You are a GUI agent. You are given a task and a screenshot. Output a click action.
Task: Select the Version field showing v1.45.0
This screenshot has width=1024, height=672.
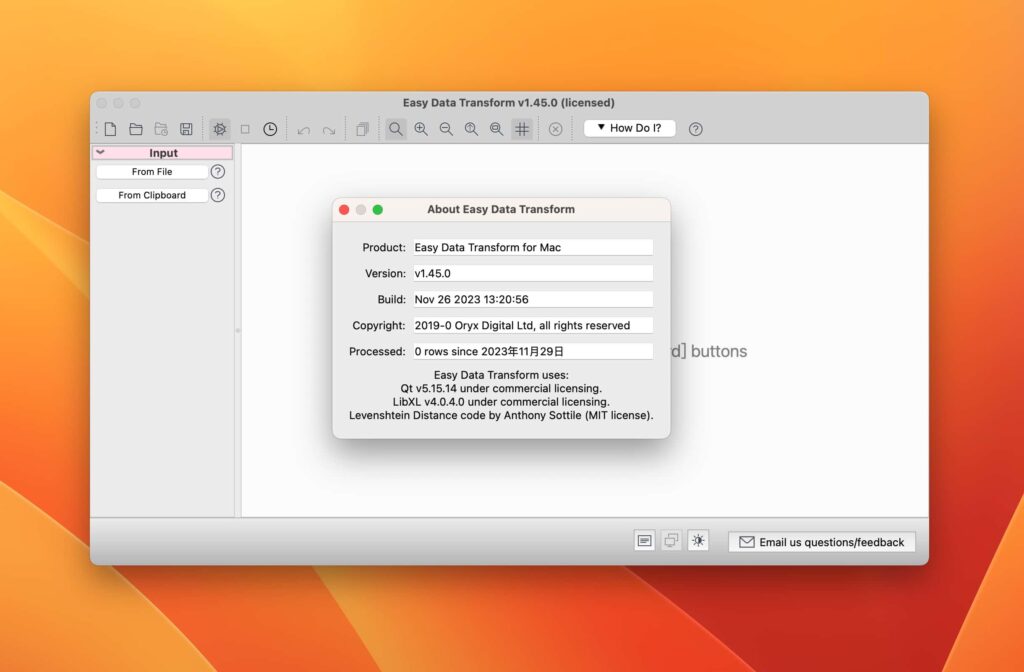pos(533,273)
